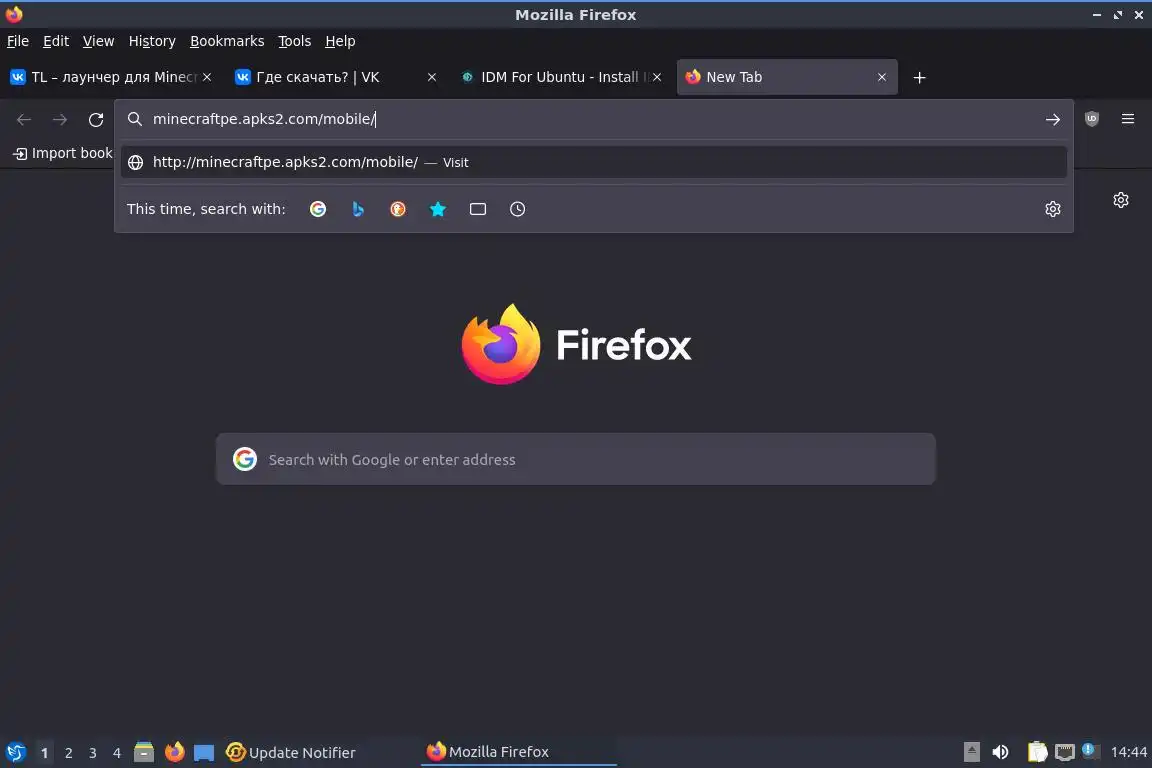Go back one page
Screen dimensions: 1152x768
click(24, 120)
